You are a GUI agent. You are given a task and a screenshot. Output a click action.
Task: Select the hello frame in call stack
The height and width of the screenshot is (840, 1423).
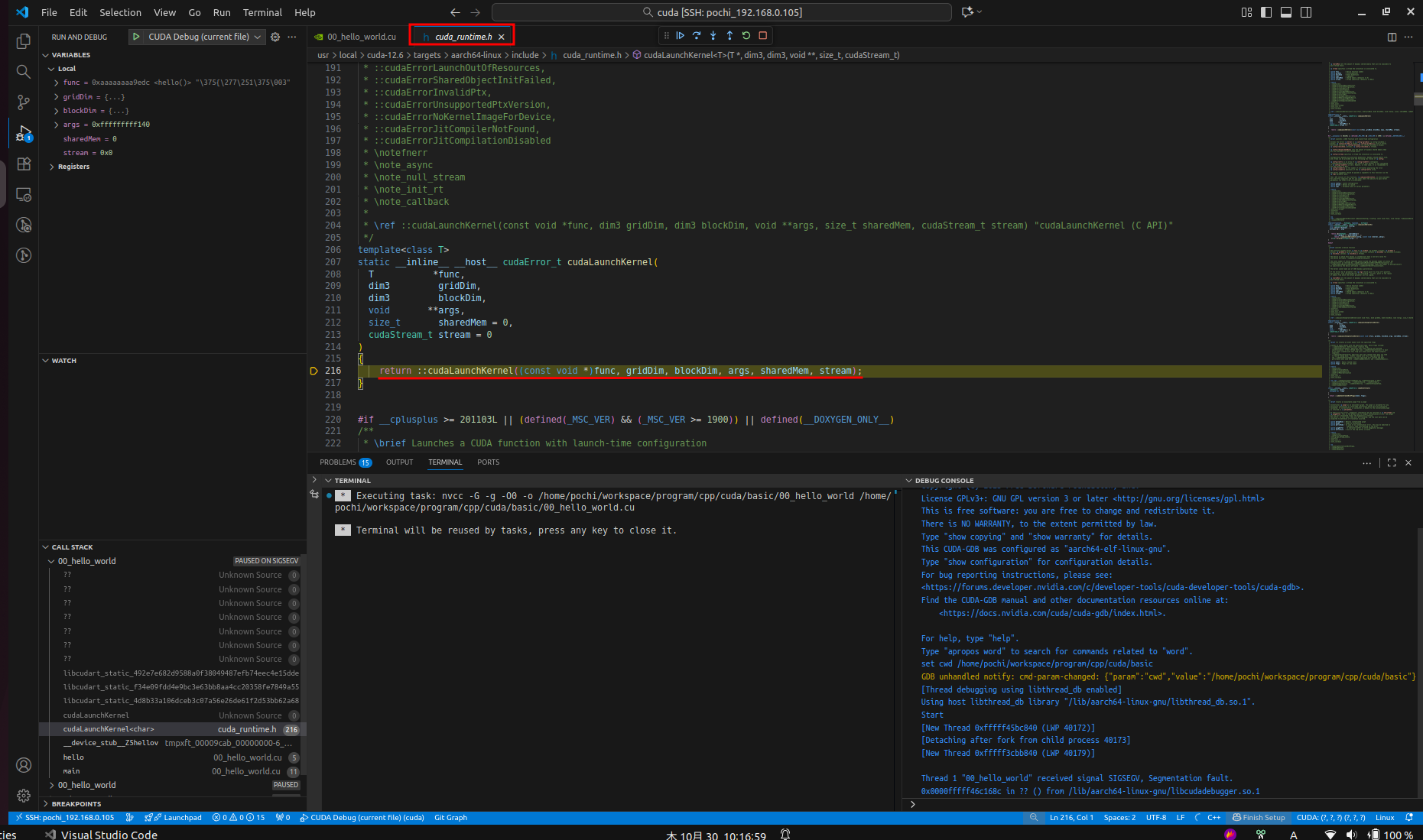(x=74, y=757)
